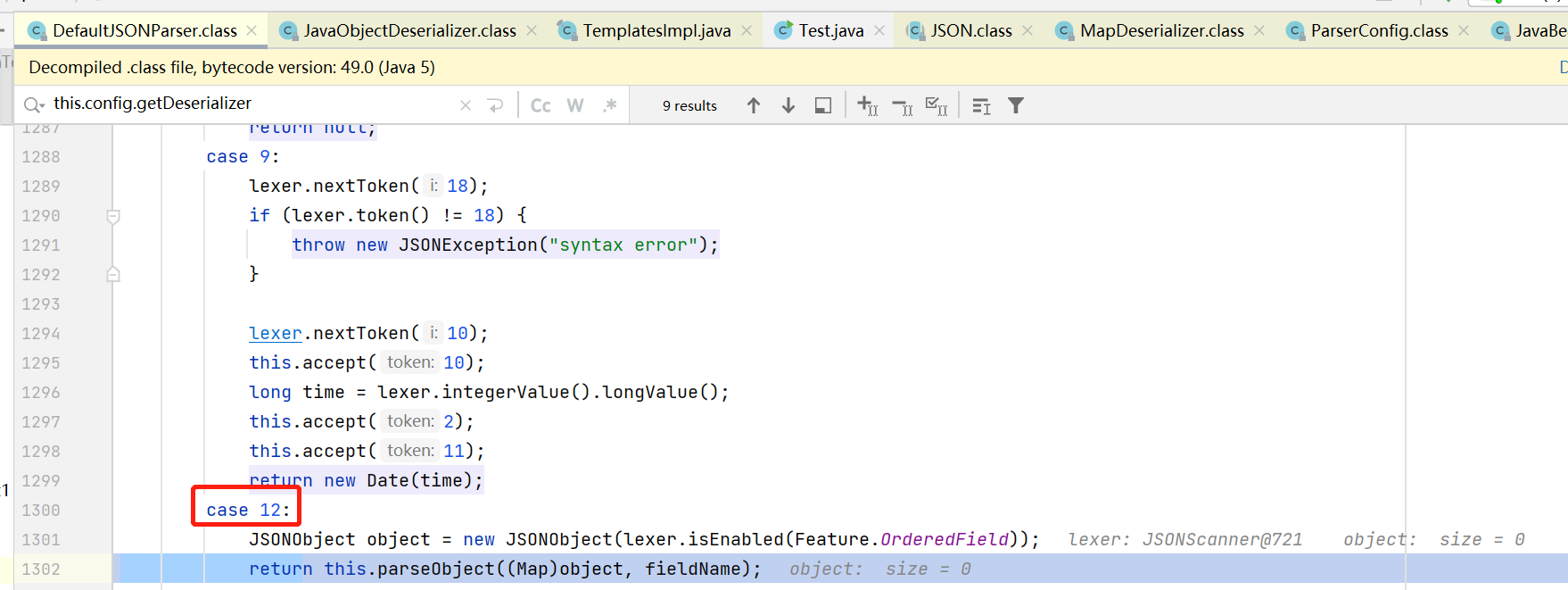This screenshot has height=590, width=1568.
Task: Select all occurrences icon
Action: 937,105
